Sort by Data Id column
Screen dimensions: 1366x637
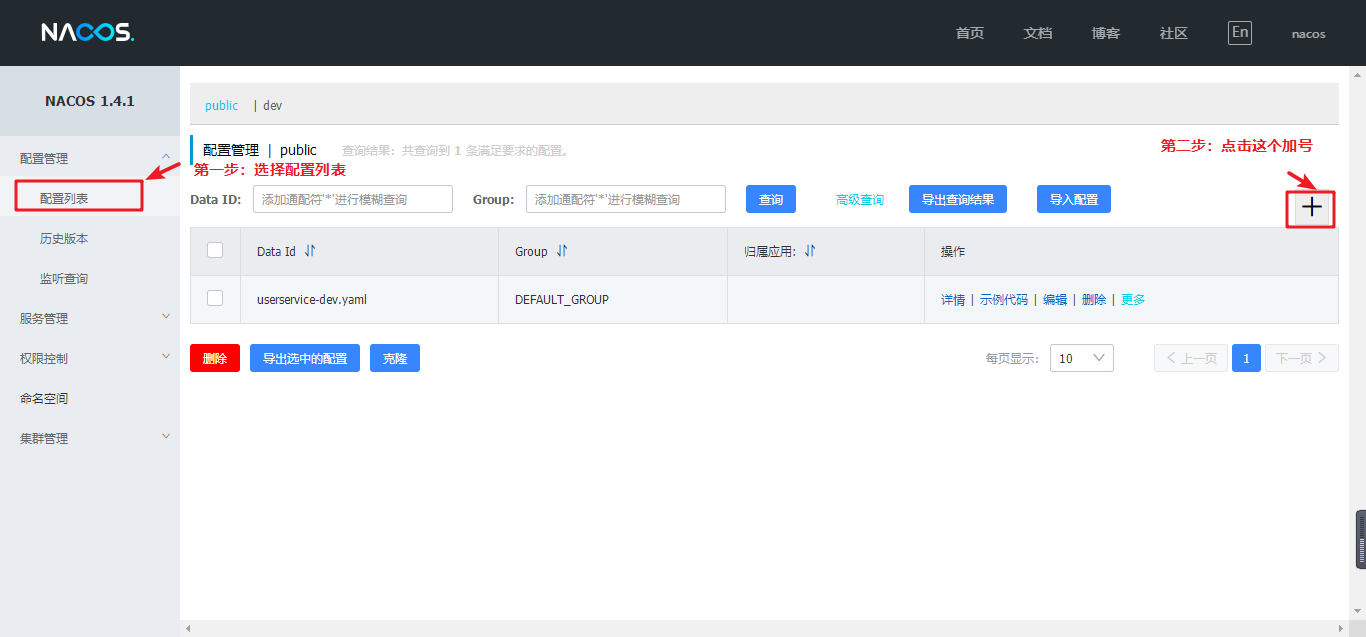click(x=310, y=251)
